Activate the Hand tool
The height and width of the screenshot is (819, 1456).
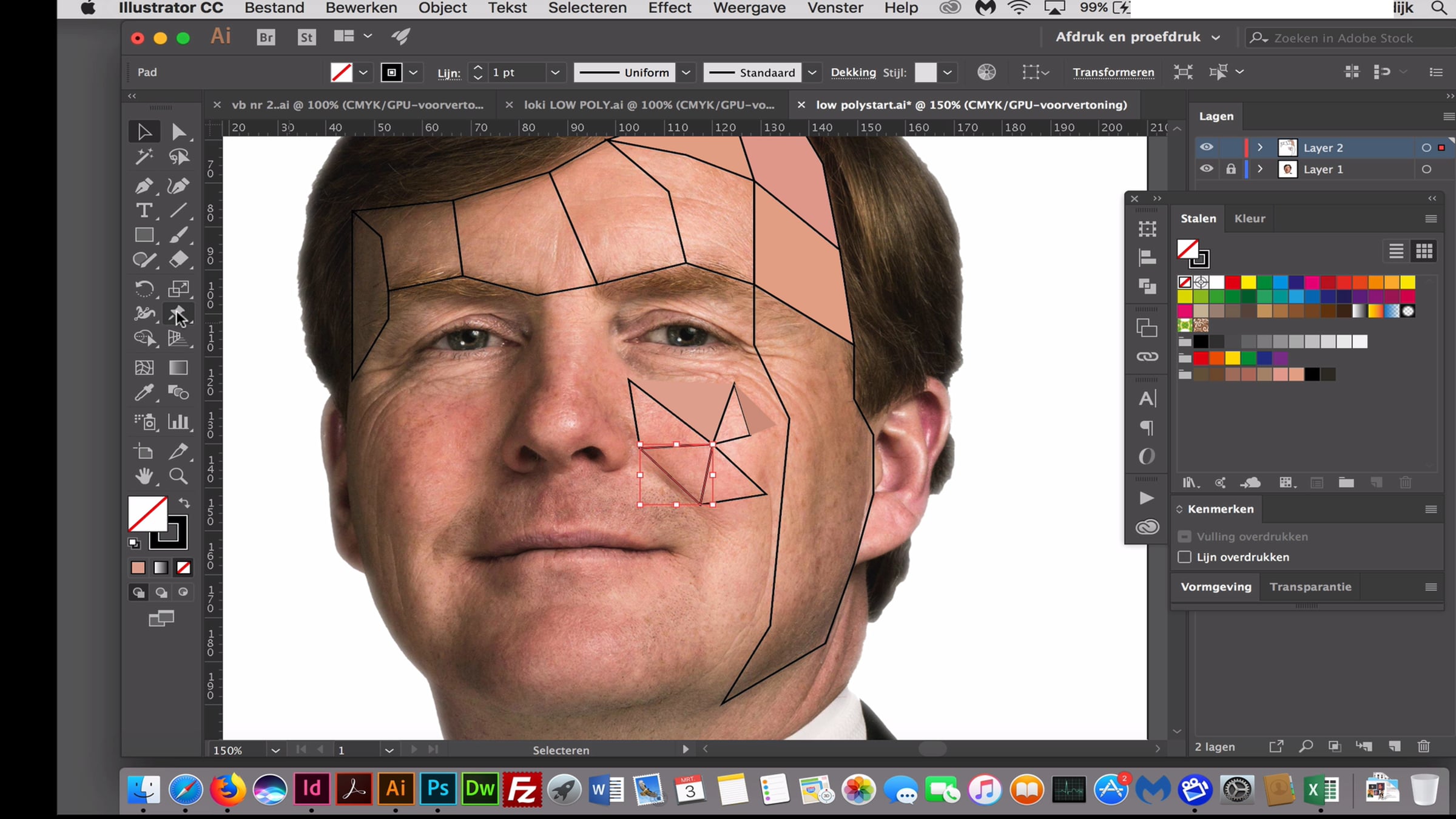[x=144, y=476]
